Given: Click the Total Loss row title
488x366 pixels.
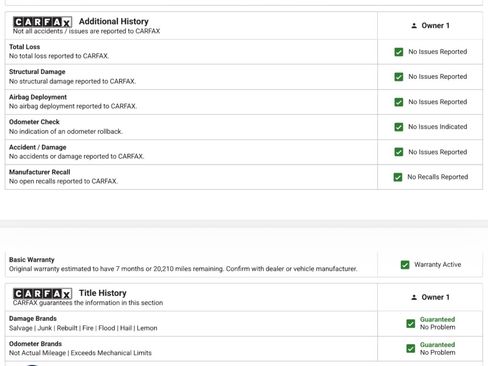Looking at the screenshot, I should click(x=24, y=47).
